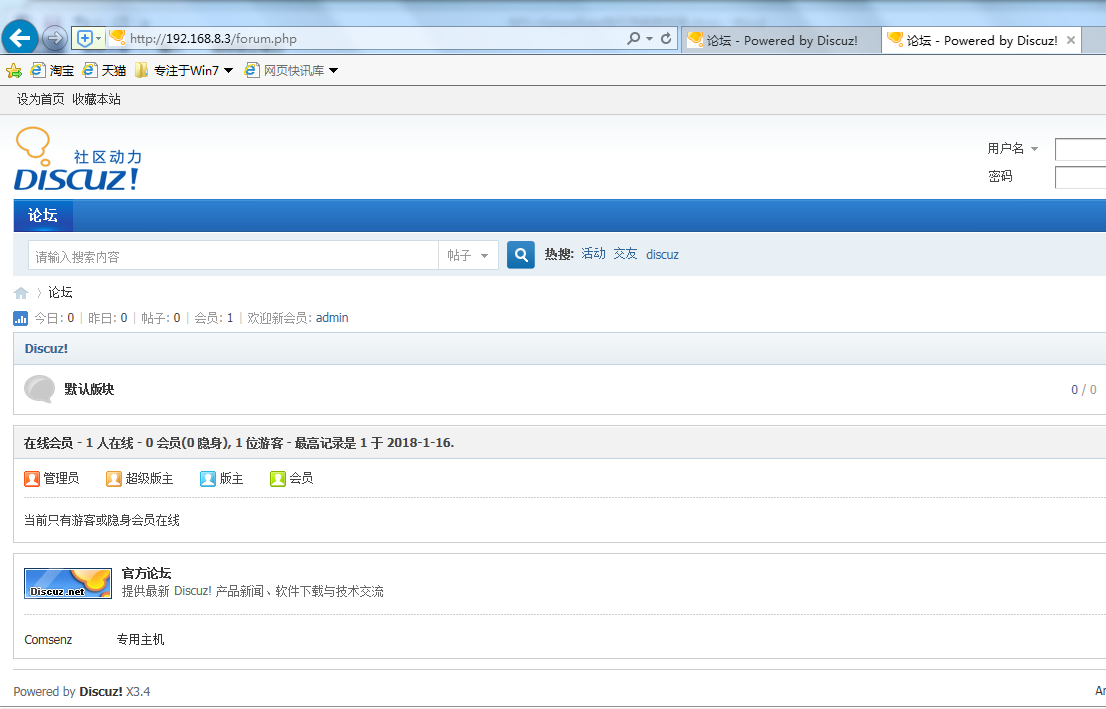Click 收藏本站 link
Image resolution: width=1106 pixels, height=709 pixels.
click(x=96, y=99)
